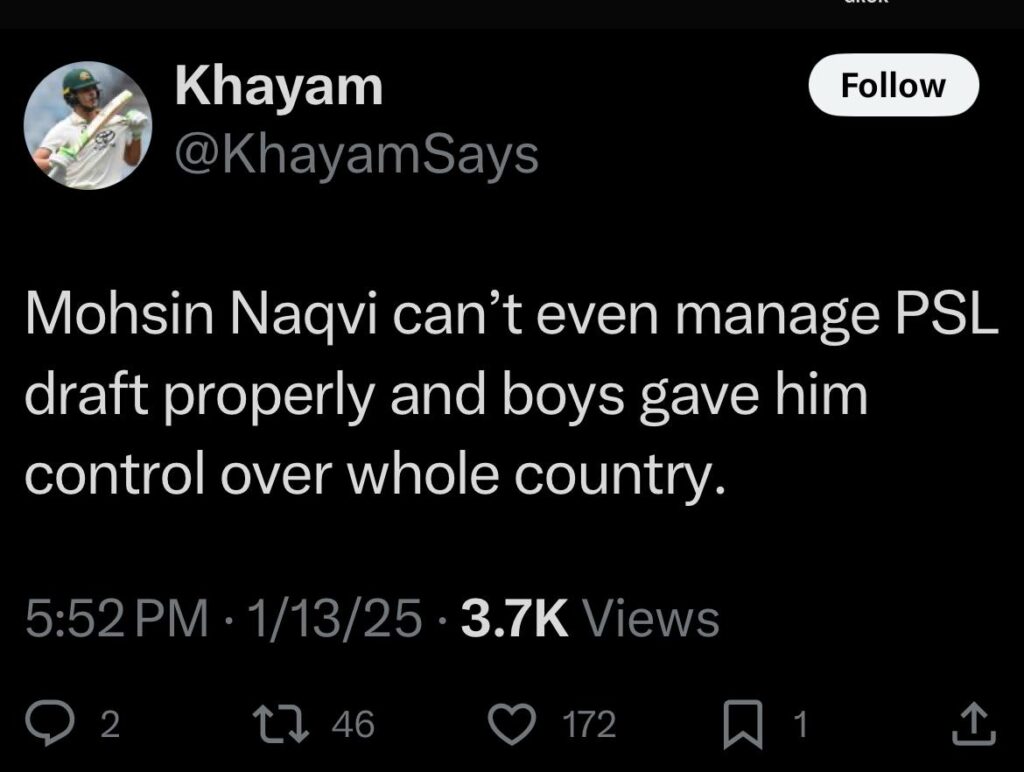Click the Follow button

click(x=892, y=86)
